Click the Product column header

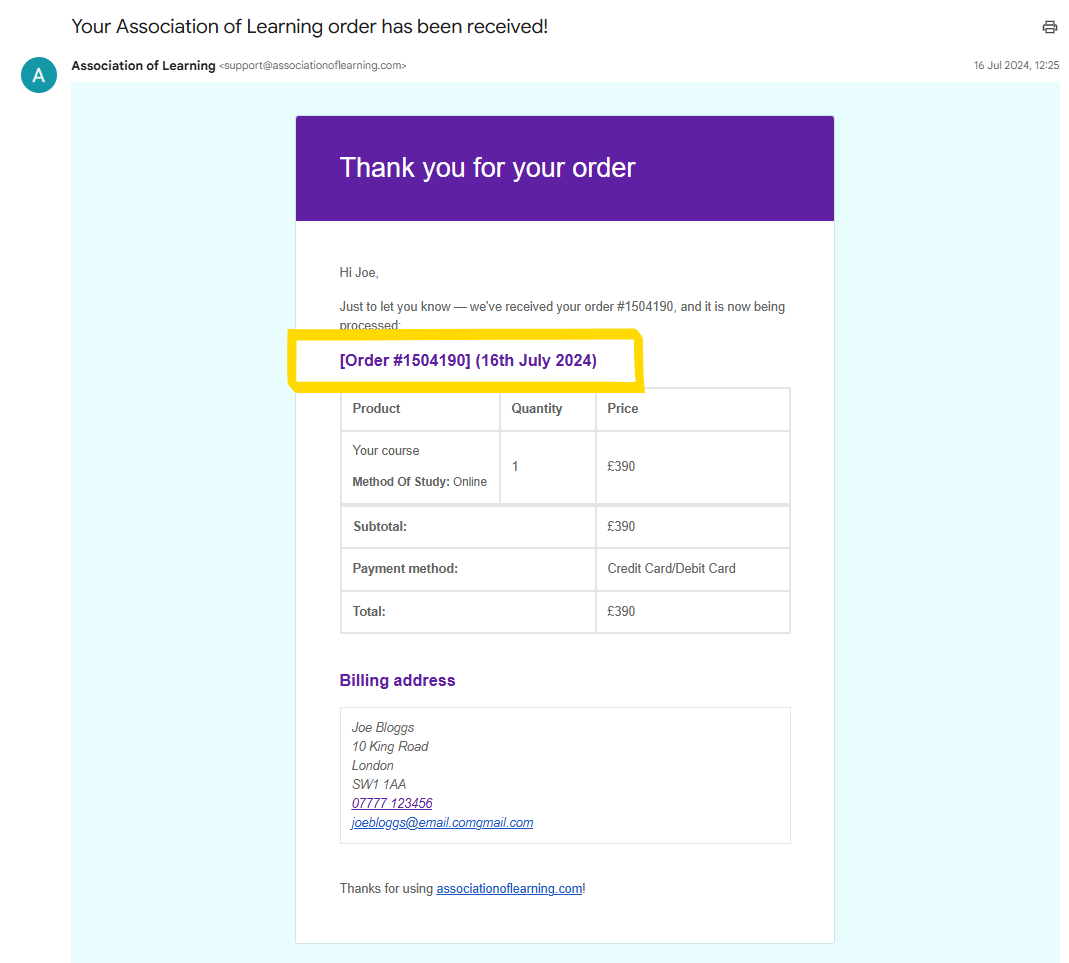[x=377, y=409]
